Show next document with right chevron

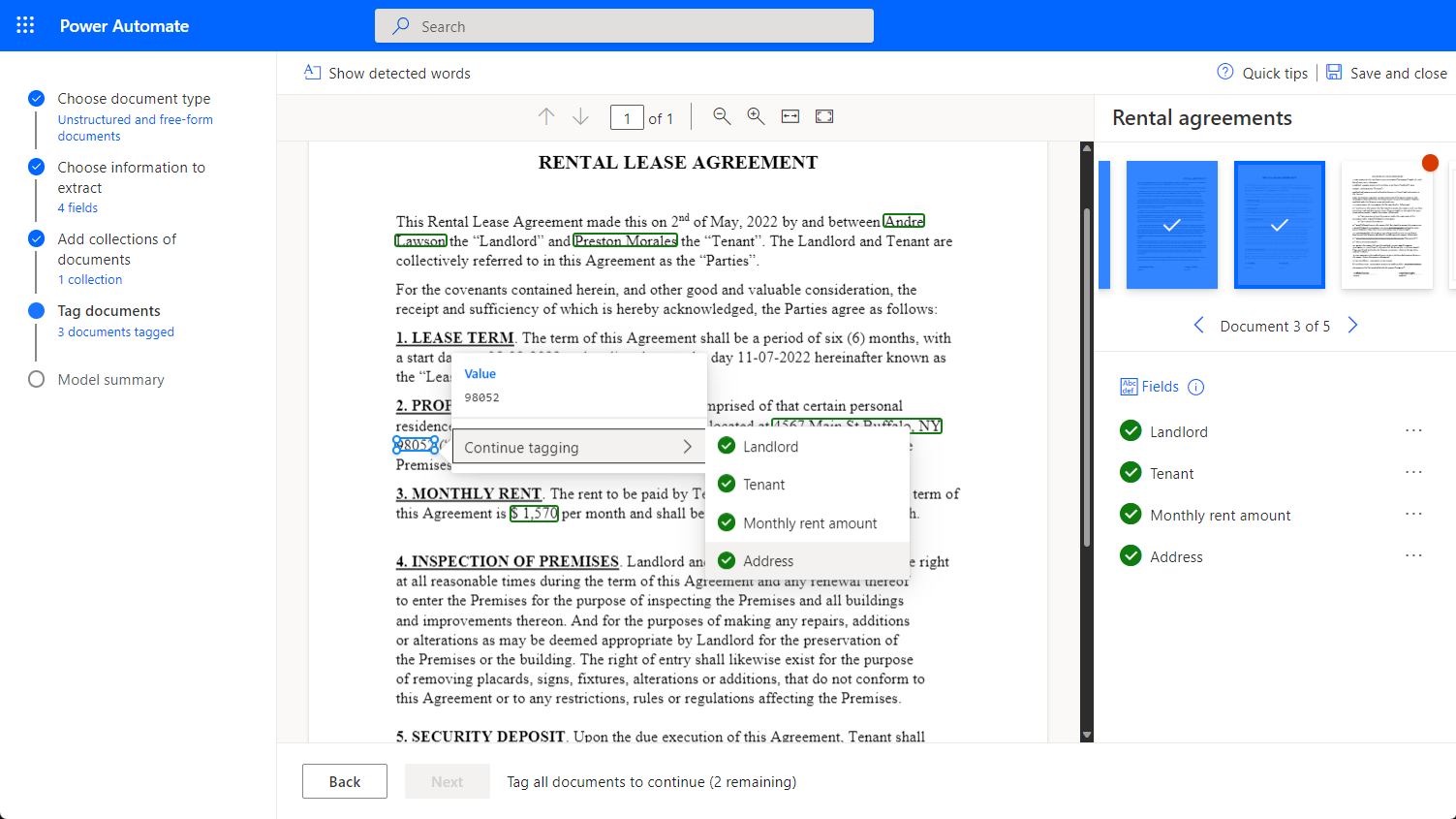pos(1353,326)
